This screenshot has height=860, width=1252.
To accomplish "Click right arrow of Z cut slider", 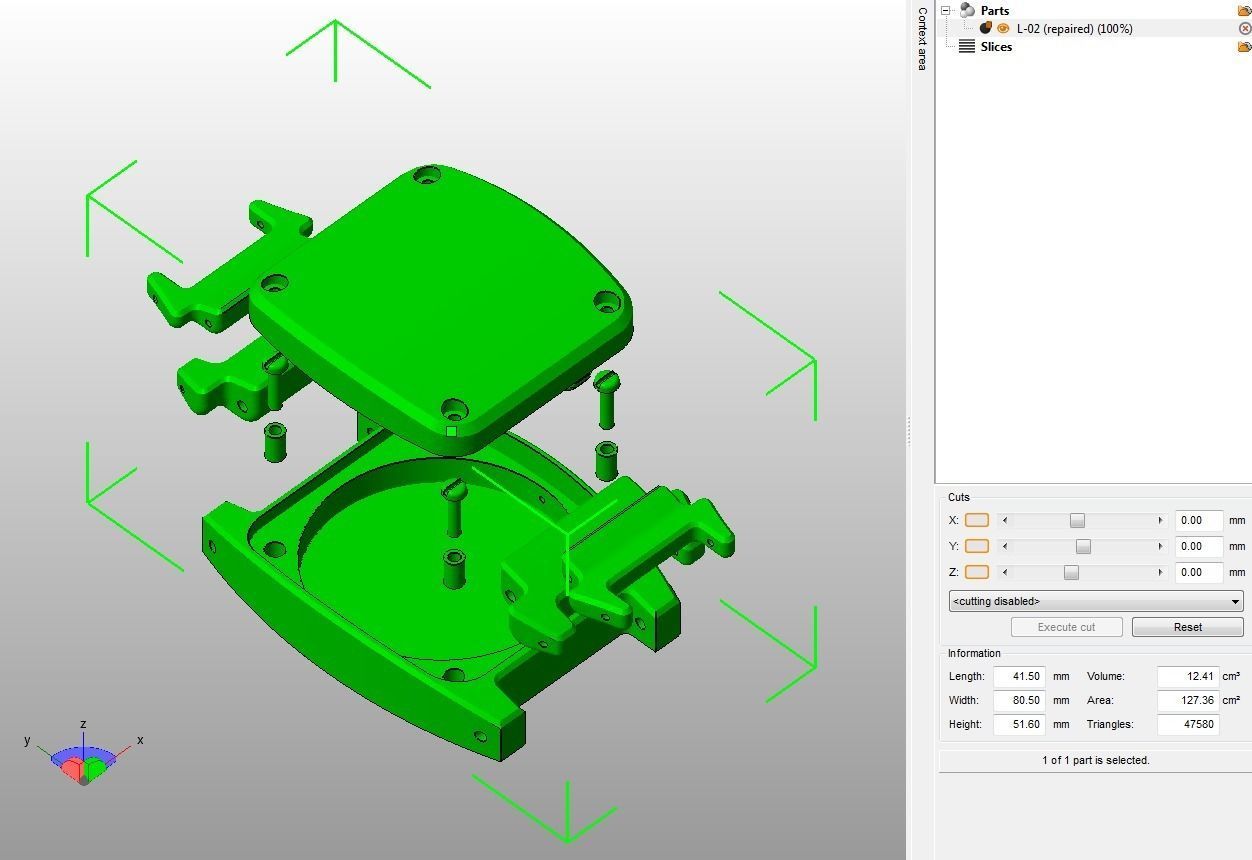I will 1160,572.
